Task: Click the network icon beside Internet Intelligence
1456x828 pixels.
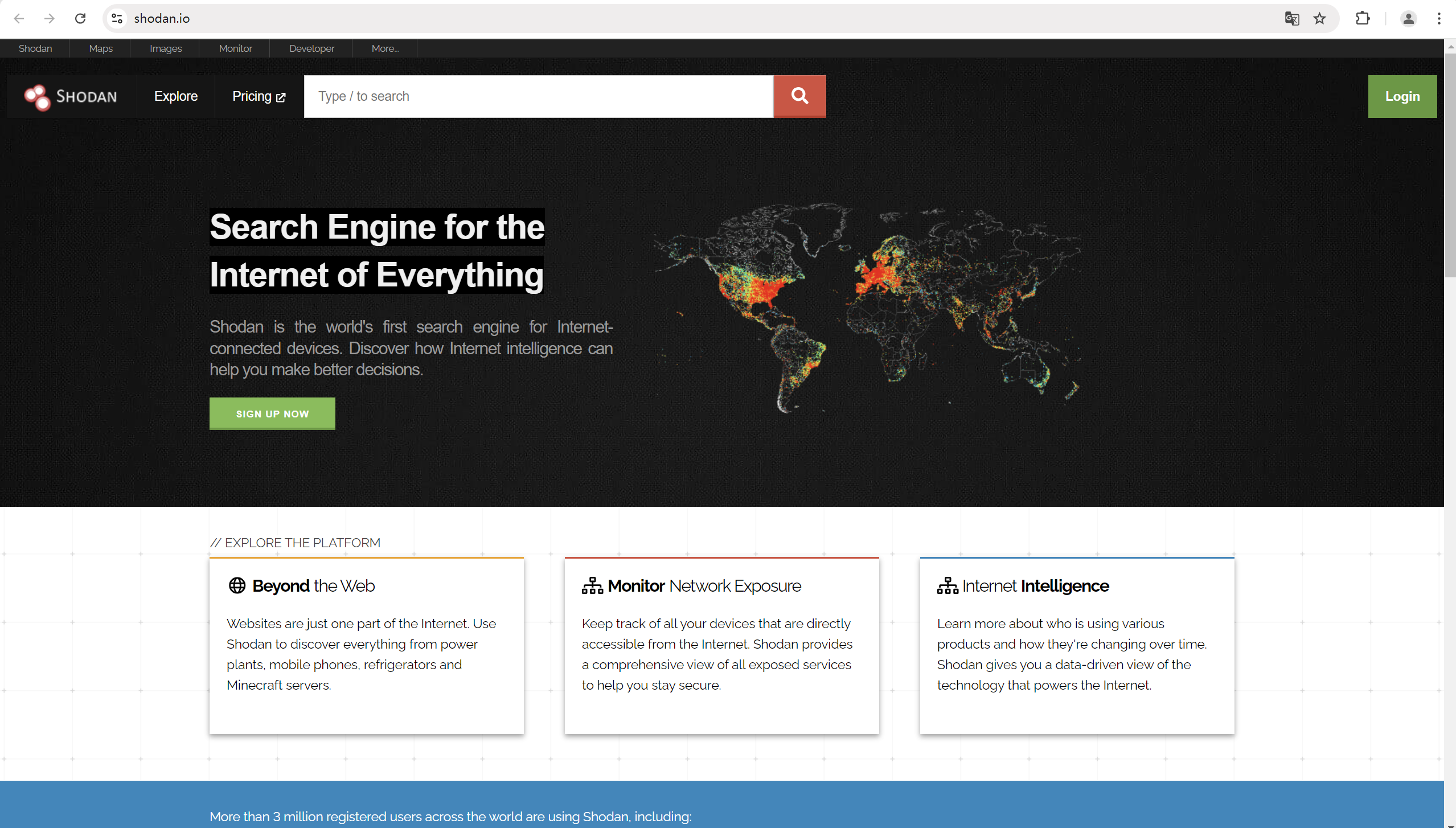Action: coord(948,585)
